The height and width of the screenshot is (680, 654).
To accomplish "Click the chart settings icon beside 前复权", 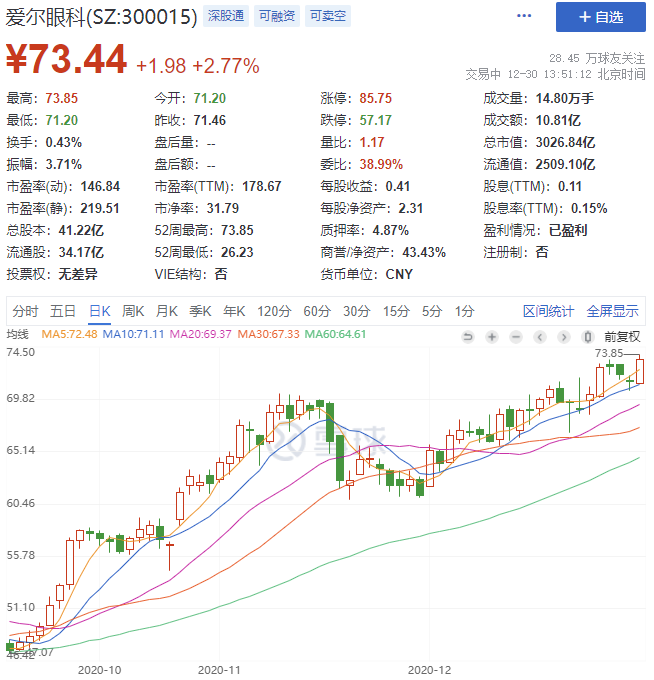I will (x=587, y=337).
